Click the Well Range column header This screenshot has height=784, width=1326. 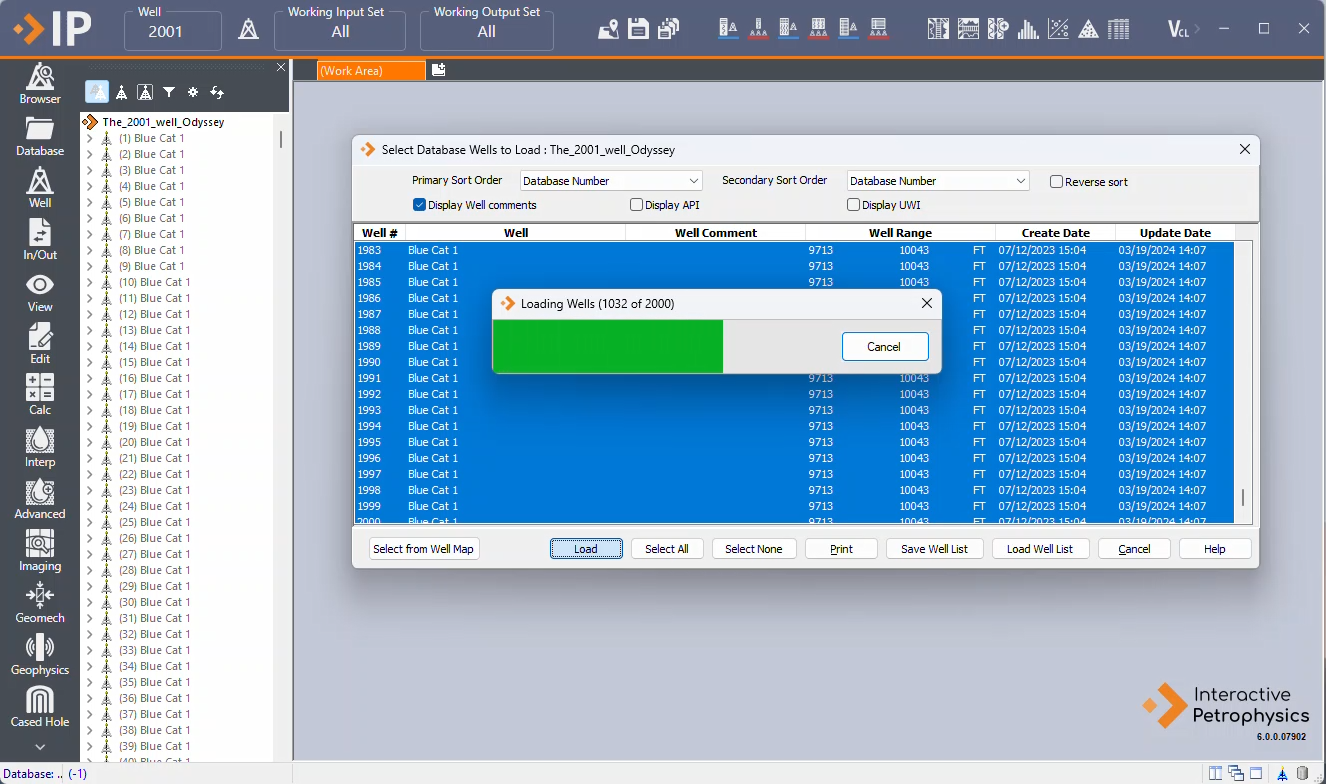coord(899,233)
